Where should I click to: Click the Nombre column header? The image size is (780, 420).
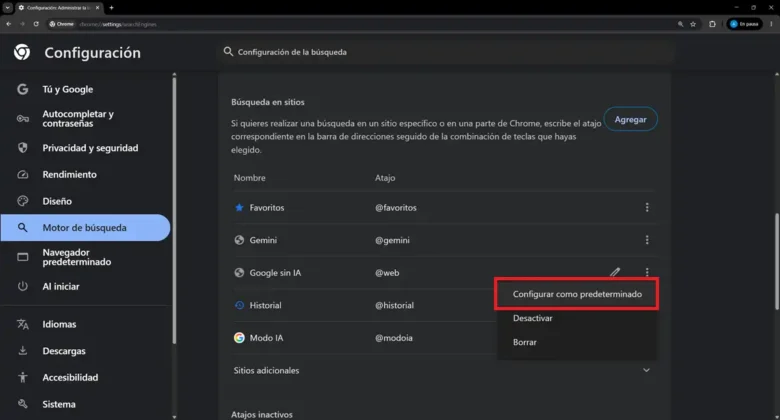[250, 178]
